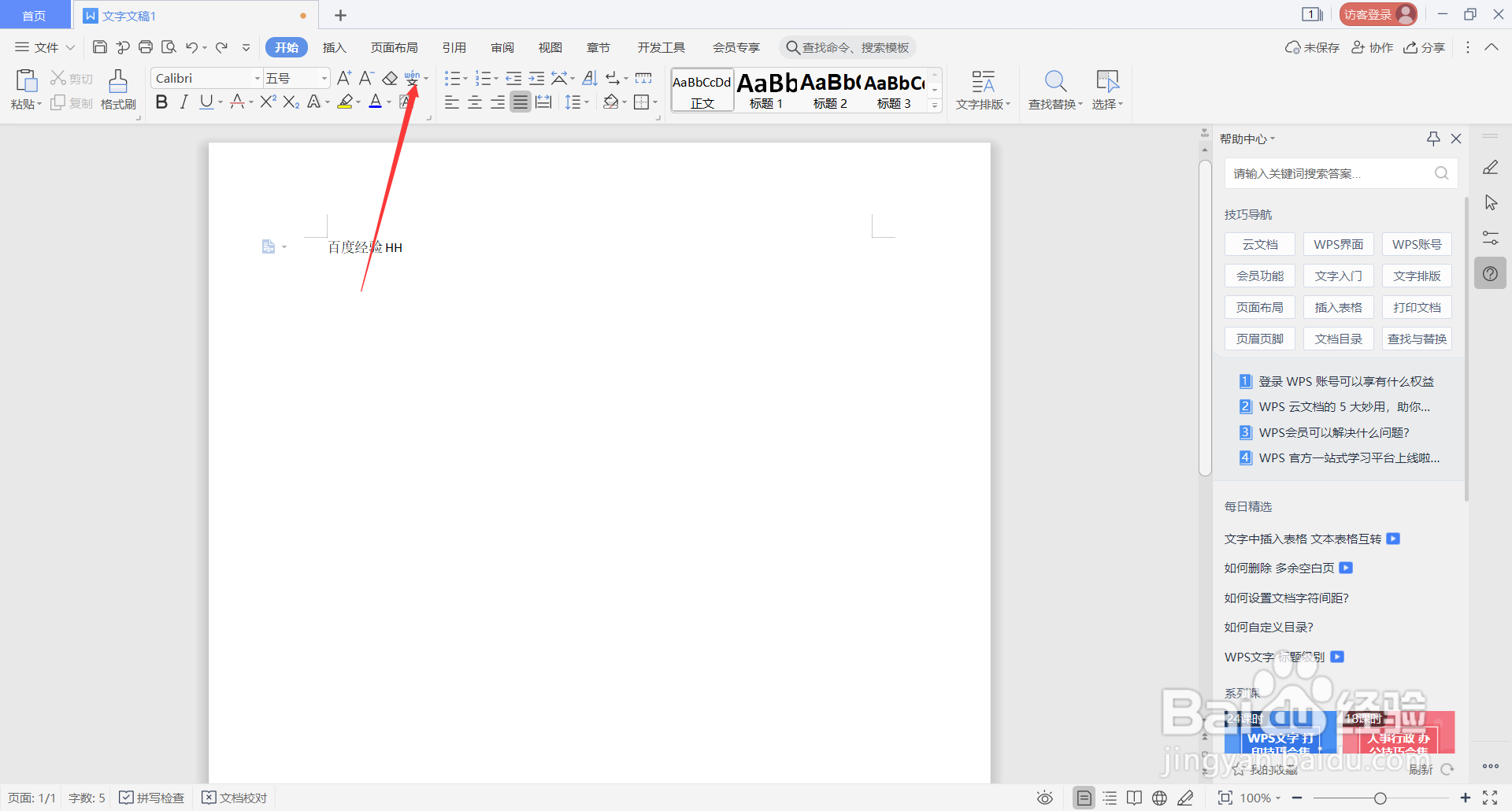Open bullet list style dropdown arrow
This screenshot has height=811, width=1512.
point(465,78)
